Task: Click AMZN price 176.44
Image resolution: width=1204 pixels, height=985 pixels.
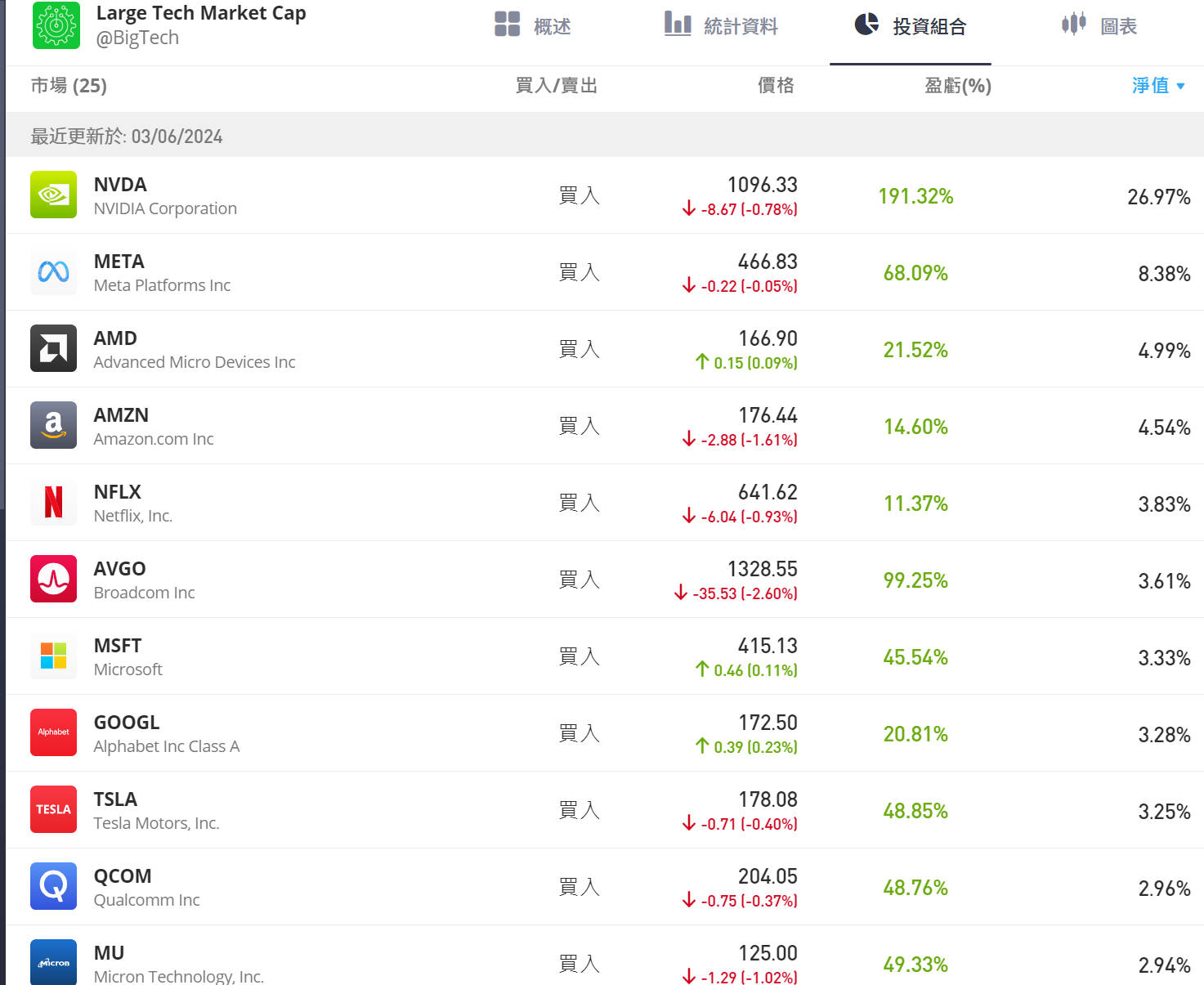Action: [768, 415]
